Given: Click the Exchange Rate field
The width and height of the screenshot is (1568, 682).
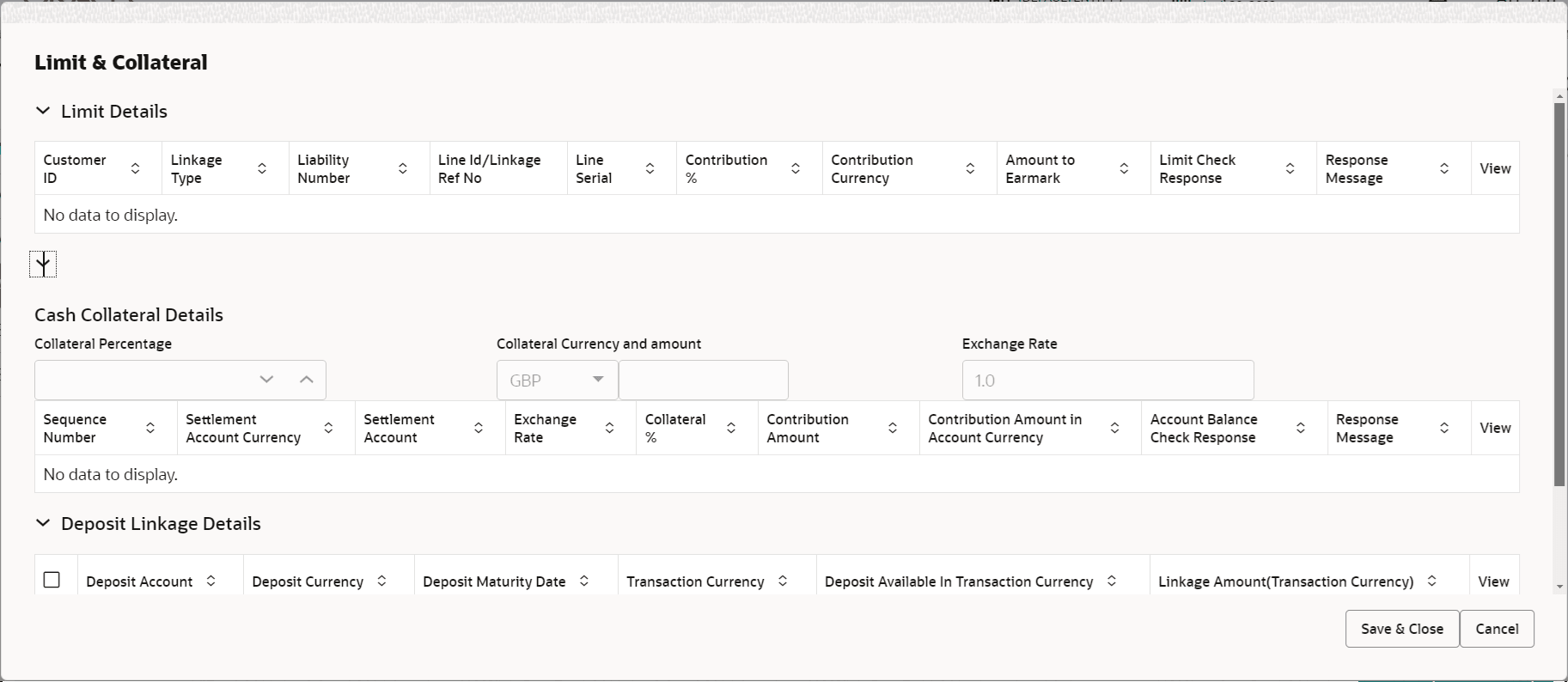Looking at the screenshot, I should (1107, 380).
